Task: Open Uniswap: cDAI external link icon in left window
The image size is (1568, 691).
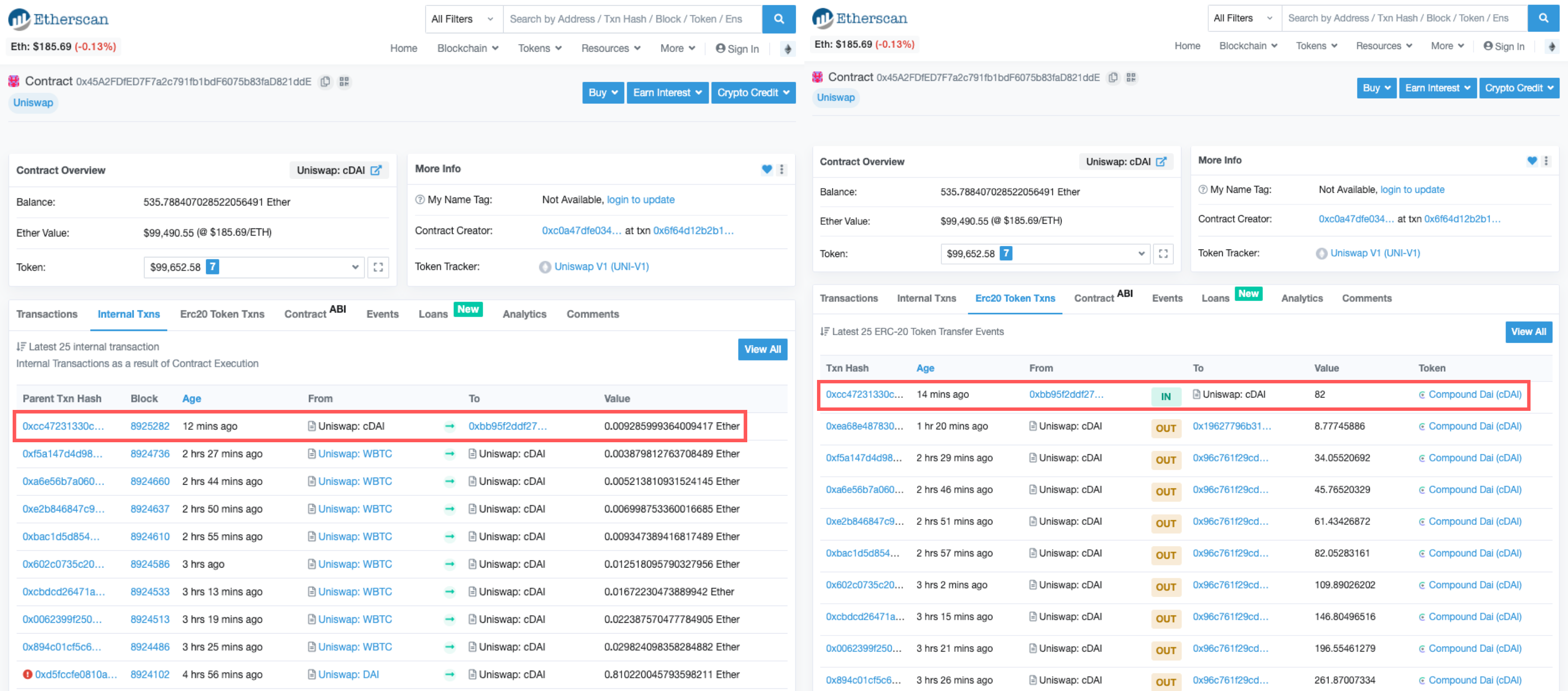Action: [376, 171]
